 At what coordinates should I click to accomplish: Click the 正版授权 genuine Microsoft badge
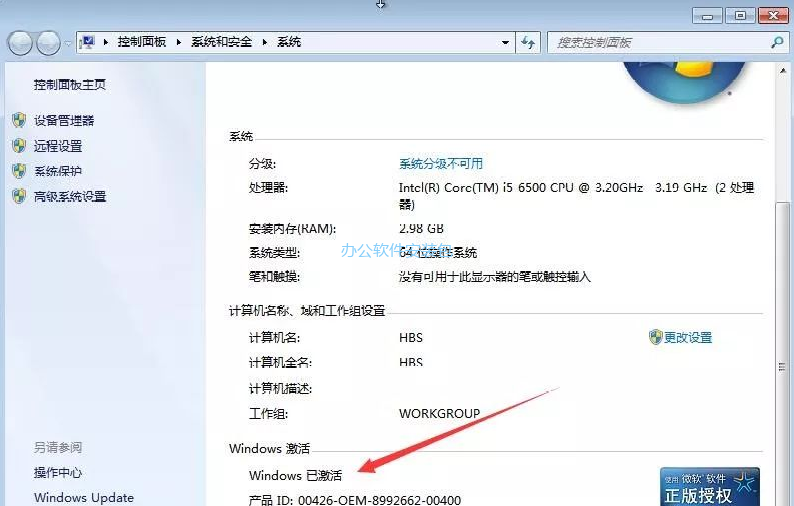[x=709, y=487]
